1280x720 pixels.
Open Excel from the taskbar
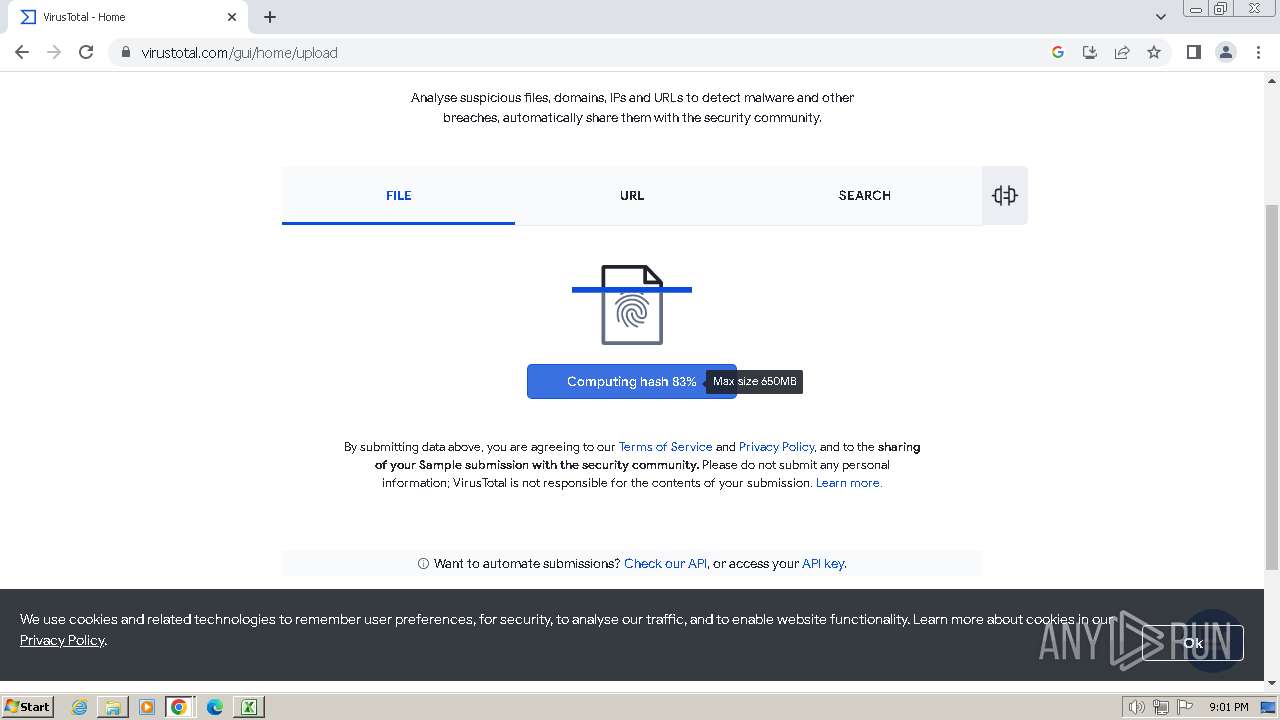[249, 707]
